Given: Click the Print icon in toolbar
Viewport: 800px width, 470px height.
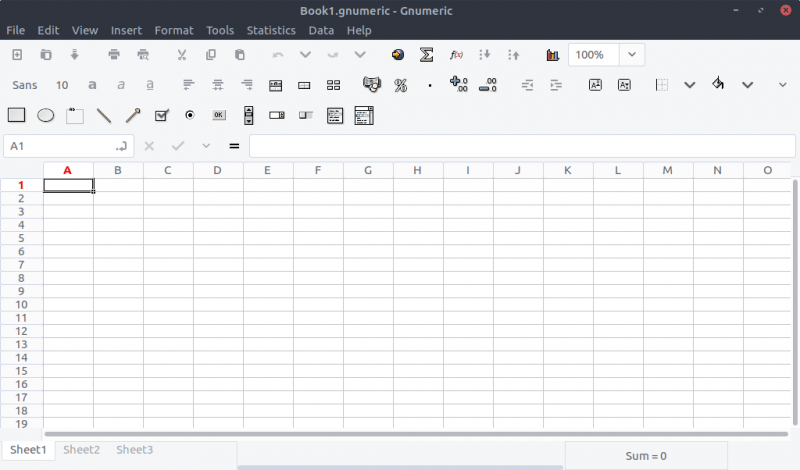Looking at the screenshot, I should pyautogui.click(x=114, y=55).
